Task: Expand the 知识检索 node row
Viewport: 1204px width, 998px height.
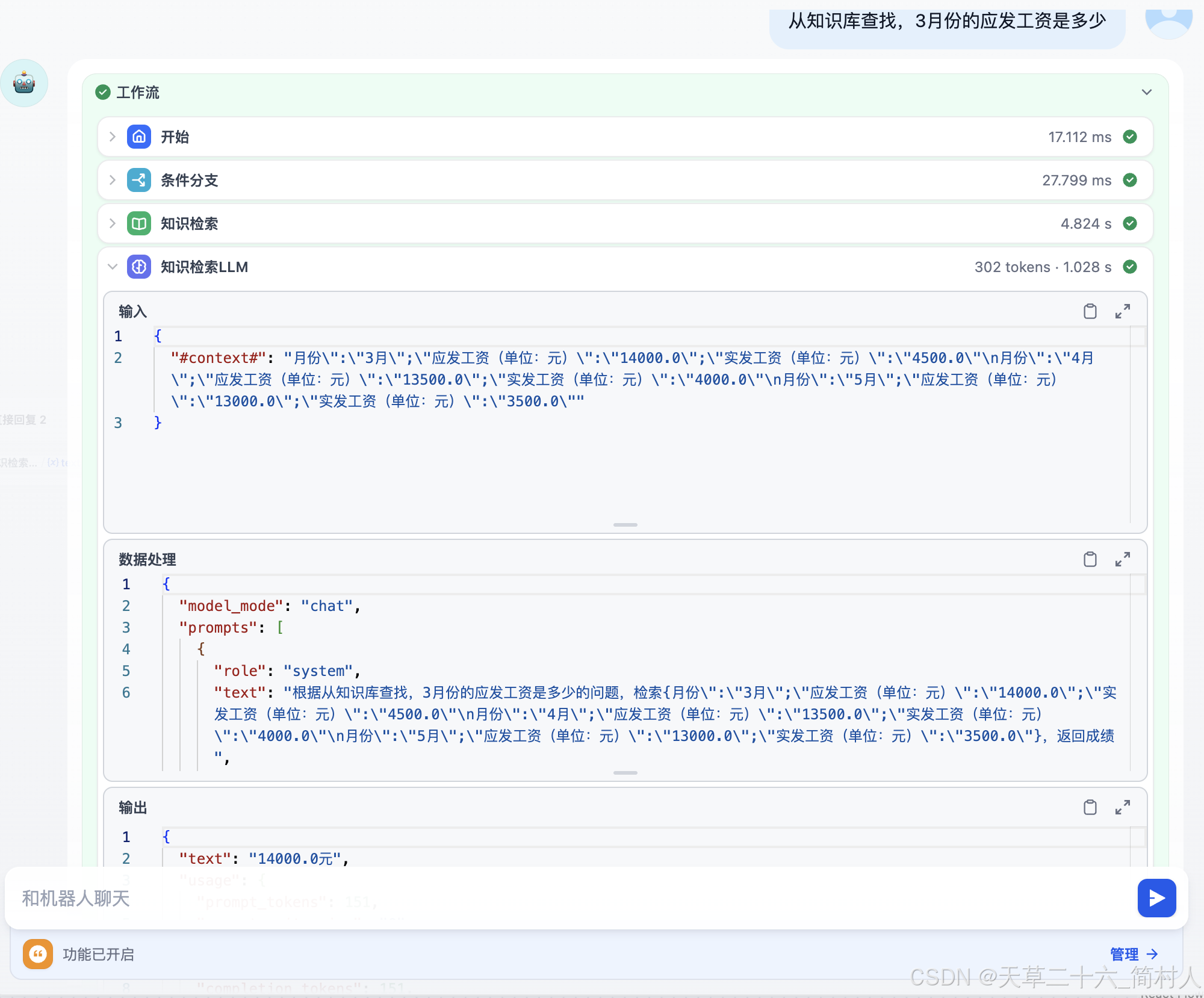Action: tap(113, 223)
